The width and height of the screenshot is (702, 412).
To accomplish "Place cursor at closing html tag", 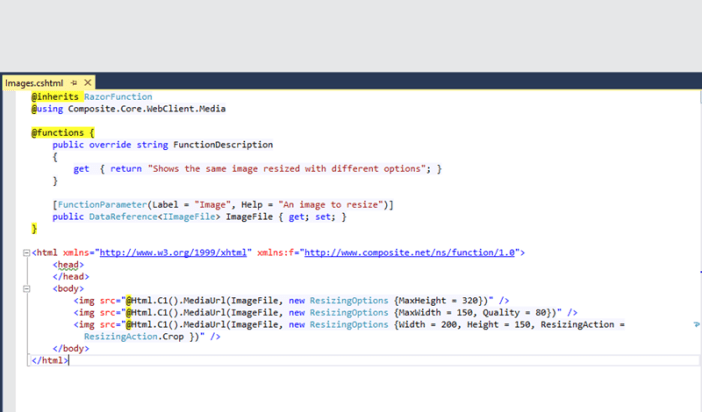I will click(x=50, y=361).
